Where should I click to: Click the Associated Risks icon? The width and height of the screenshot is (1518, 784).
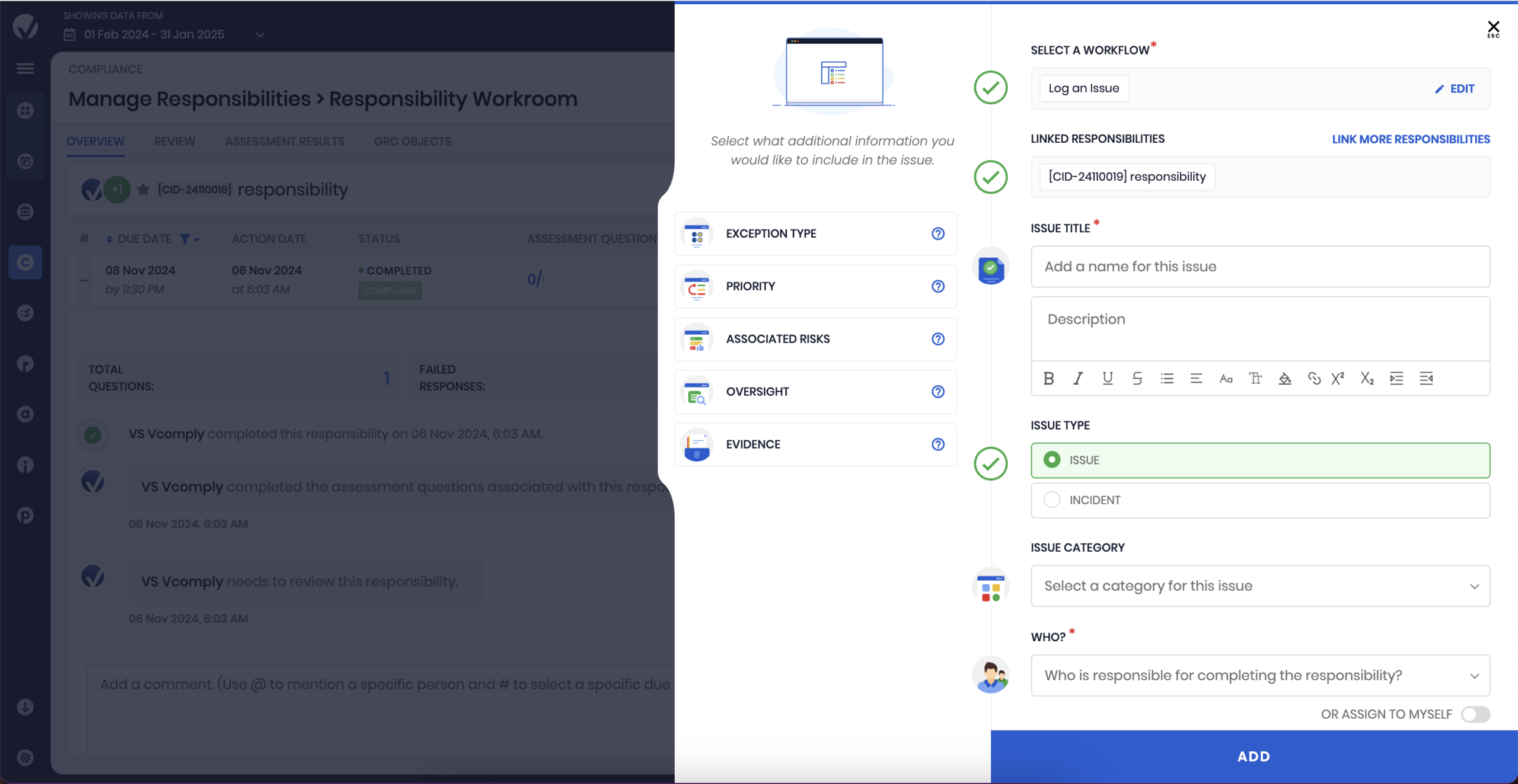click(x=697, y=338)
